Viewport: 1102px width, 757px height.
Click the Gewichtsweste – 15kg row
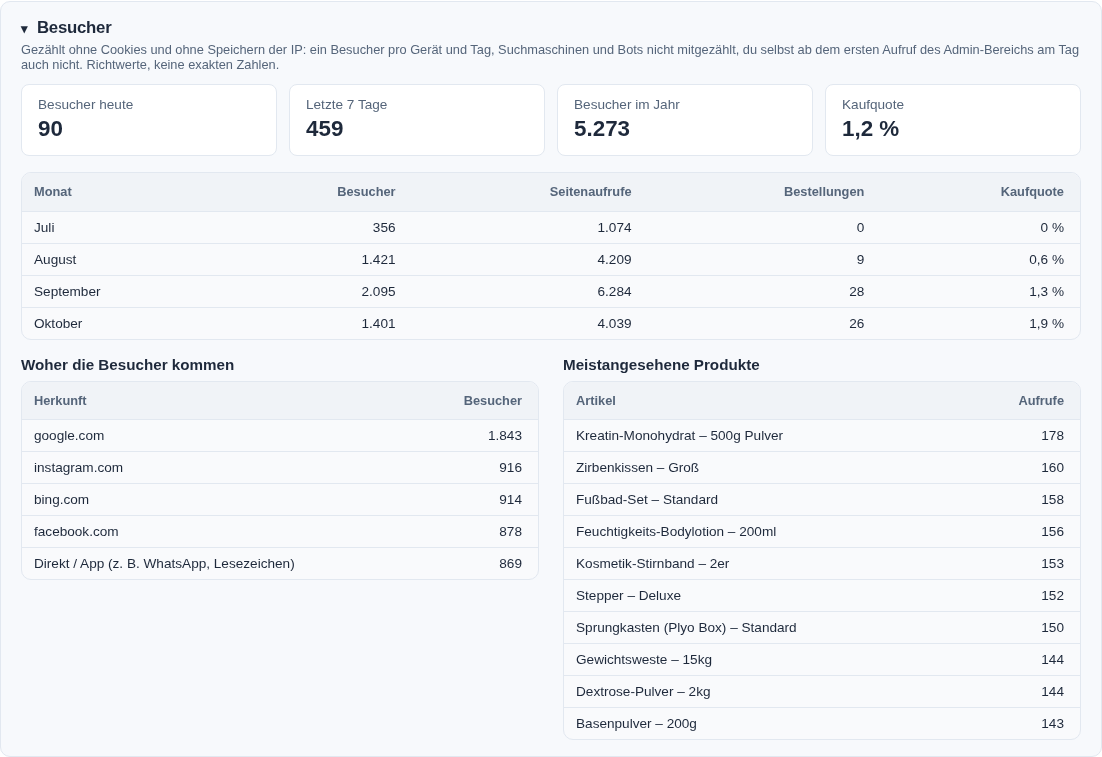click(822, 659)
